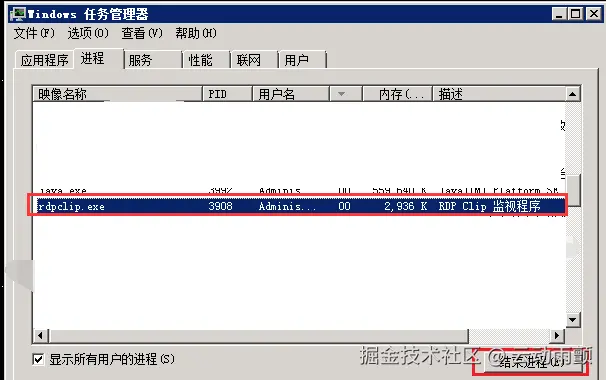Click the vertical scrollbar thumb
Screen dimensions: 606x380
(573, 190)
